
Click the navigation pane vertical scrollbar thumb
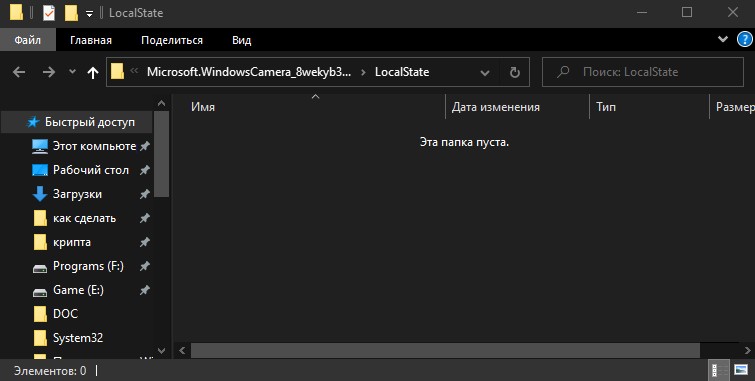pos(161,154)
